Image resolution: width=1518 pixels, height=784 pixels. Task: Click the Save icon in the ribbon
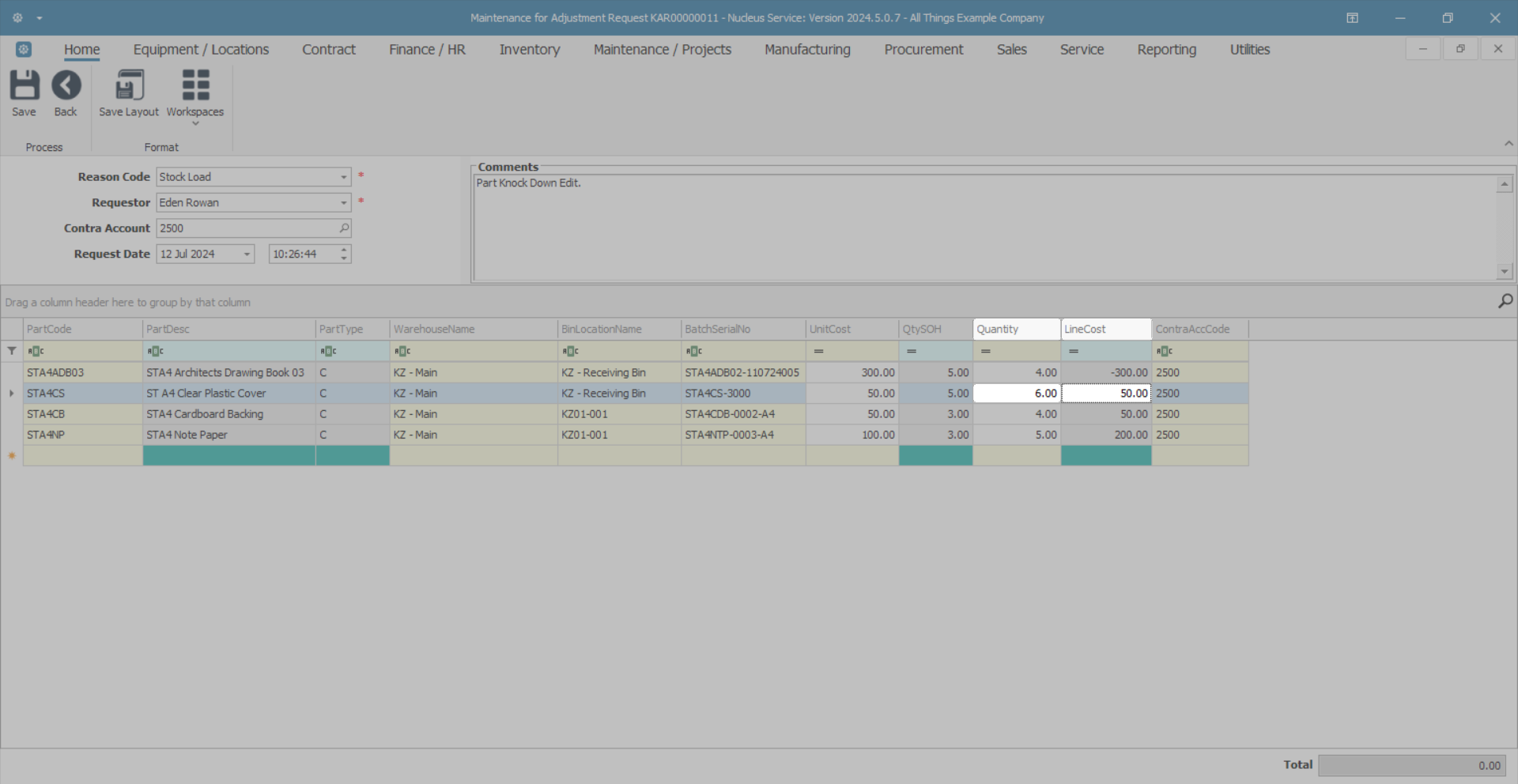[x=24, y=85]
